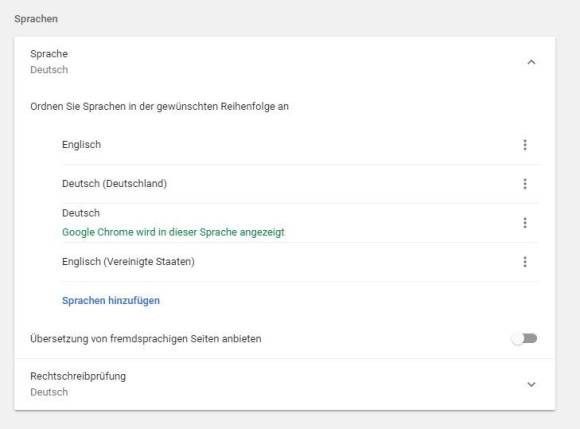Click the Sprachen section heading
580x429 pixels.
point(36,19)
